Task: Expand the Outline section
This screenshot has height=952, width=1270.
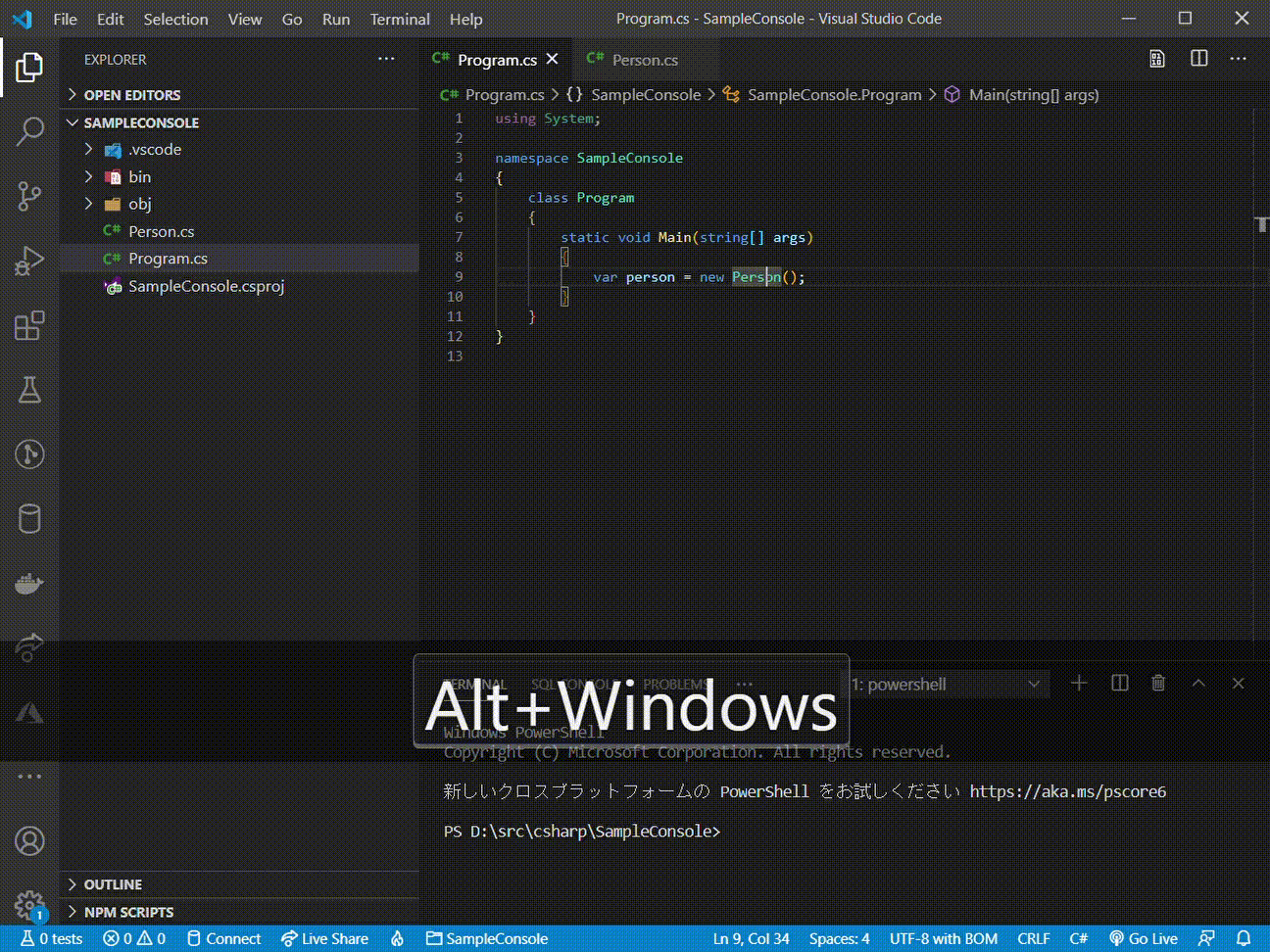Action: click(239, 884)
